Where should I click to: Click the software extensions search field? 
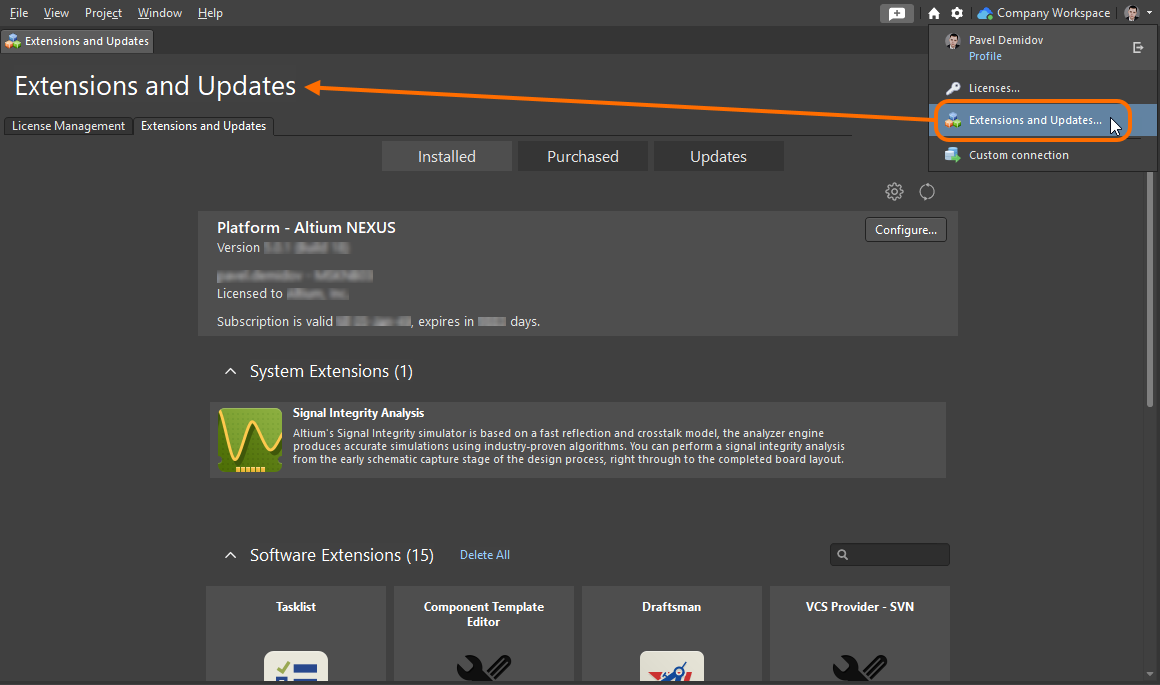895,555
